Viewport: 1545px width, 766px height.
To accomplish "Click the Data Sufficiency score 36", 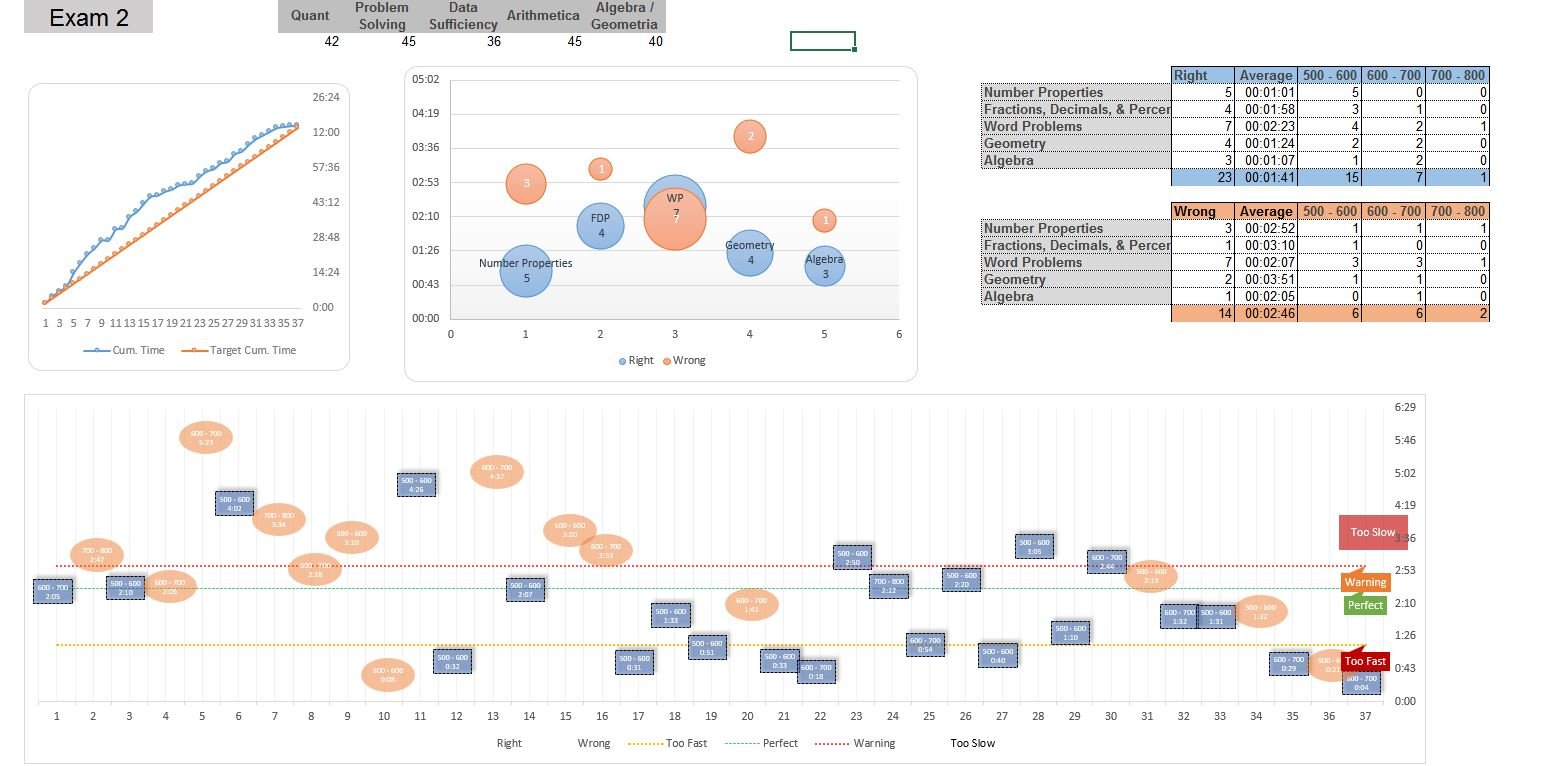I will pos(493,41).
